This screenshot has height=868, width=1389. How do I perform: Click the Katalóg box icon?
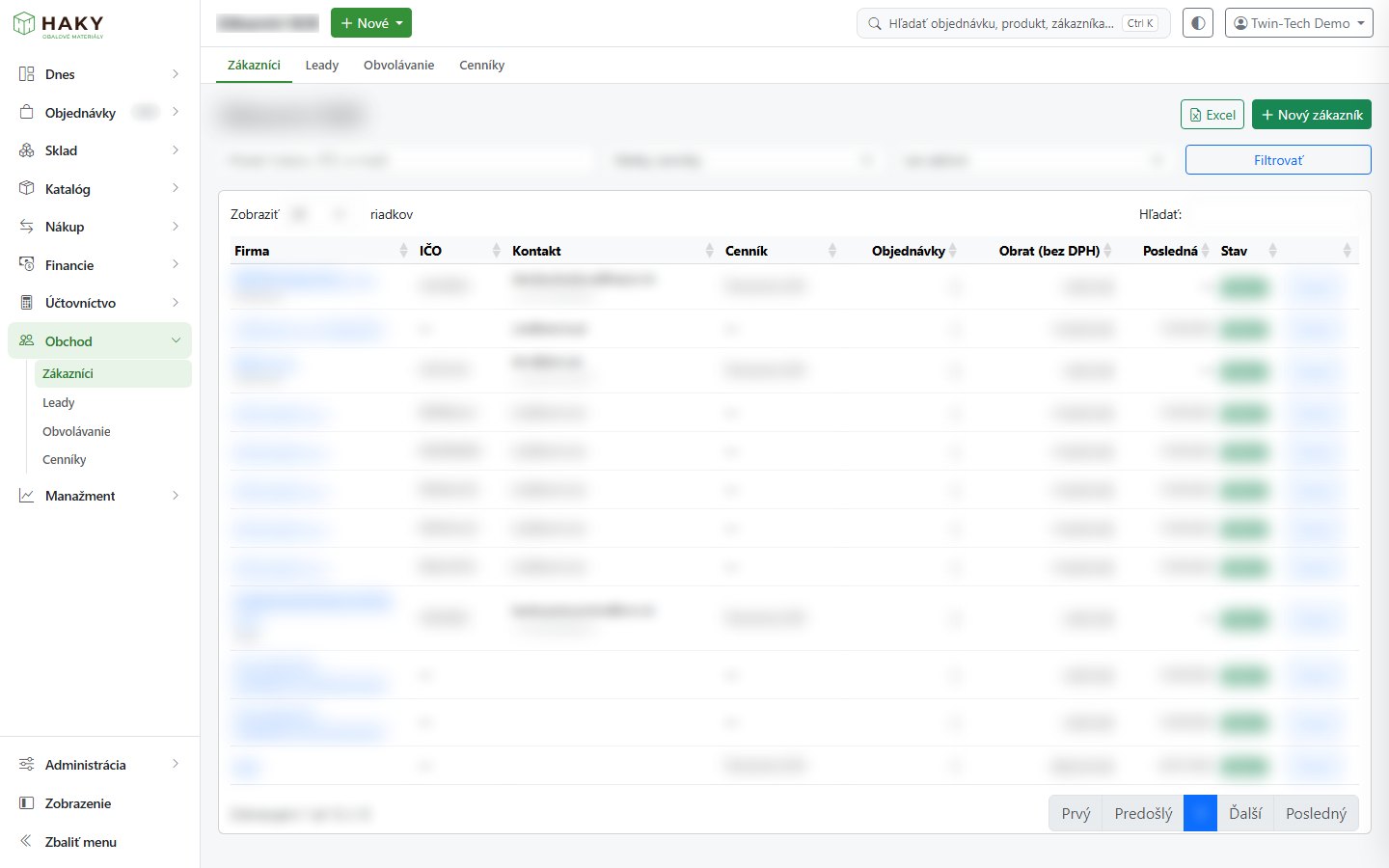click(x=27, y=189)
